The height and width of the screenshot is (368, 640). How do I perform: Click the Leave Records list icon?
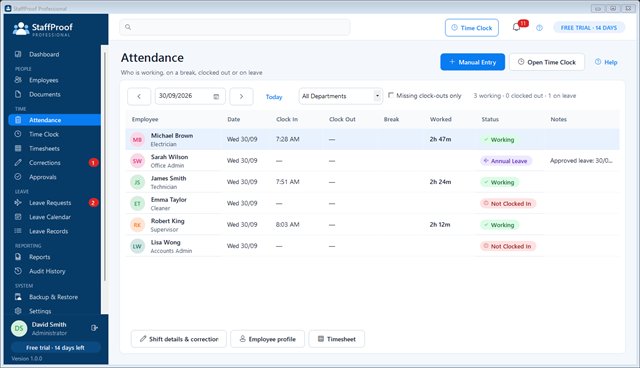click(x=18, y=231)
